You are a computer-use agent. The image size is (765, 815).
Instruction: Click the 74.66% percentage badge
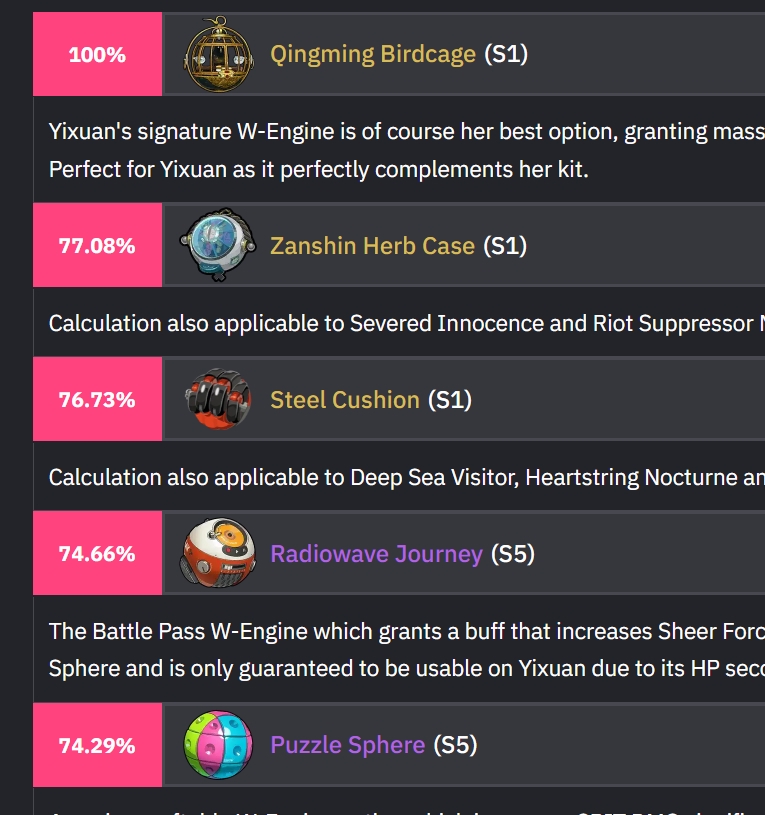click(97, 553)
